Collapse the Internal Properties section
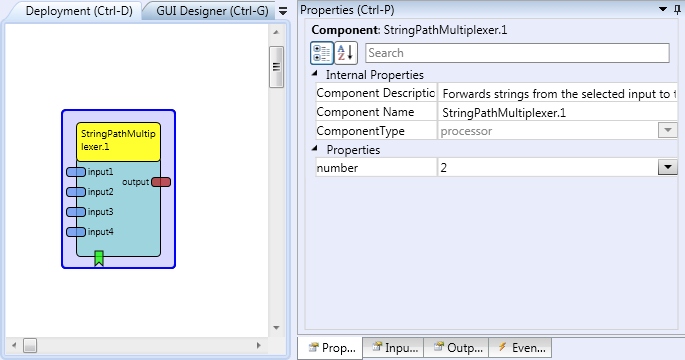 (315, 74)
